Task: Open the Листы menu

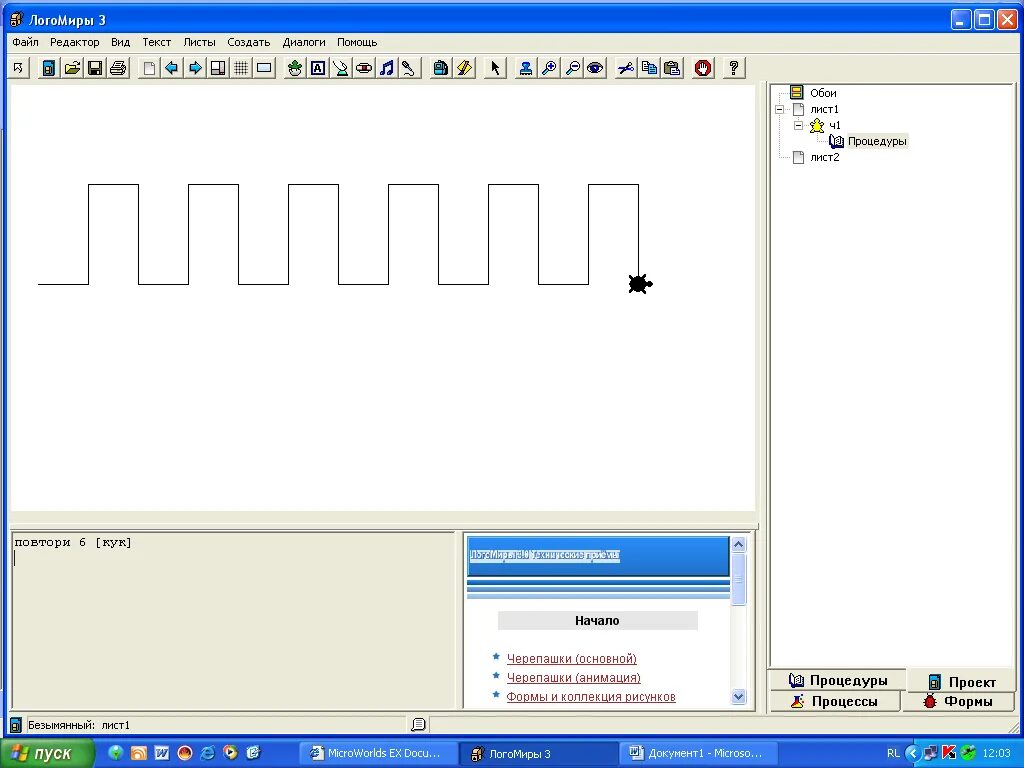Action: point(199,42)
